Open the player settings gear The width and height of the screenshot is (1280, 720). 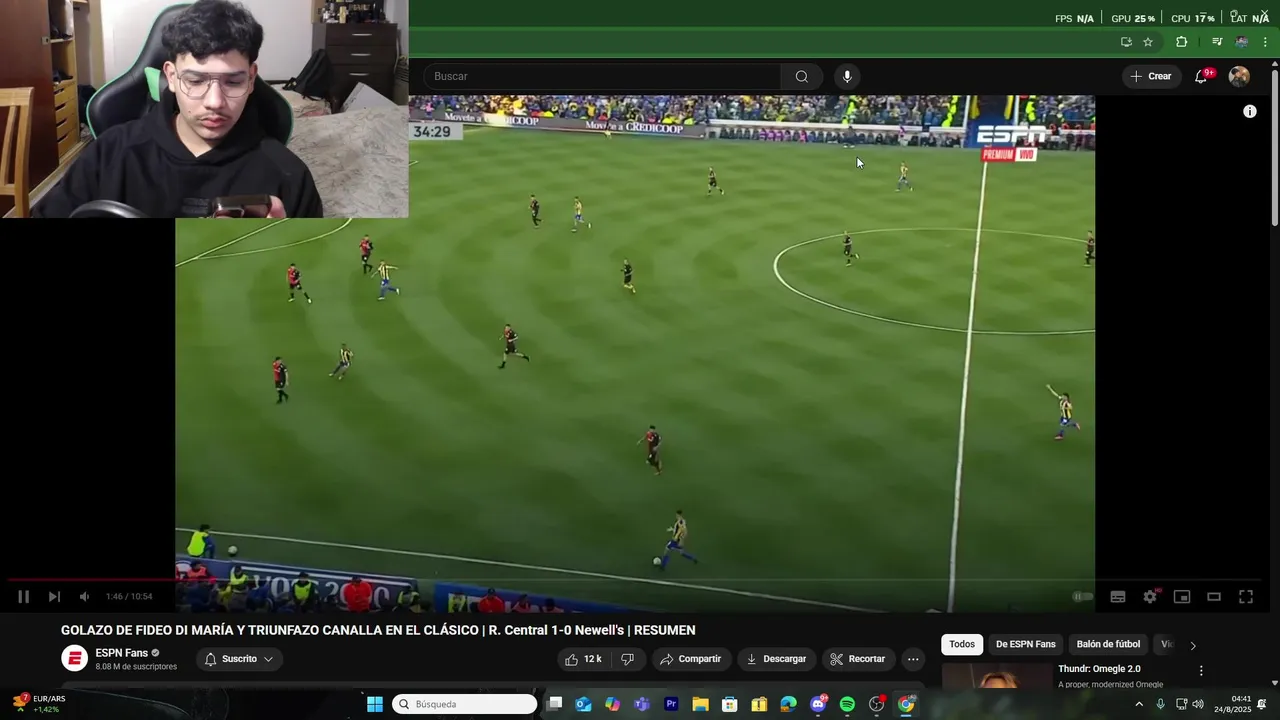pos(1150,597)
